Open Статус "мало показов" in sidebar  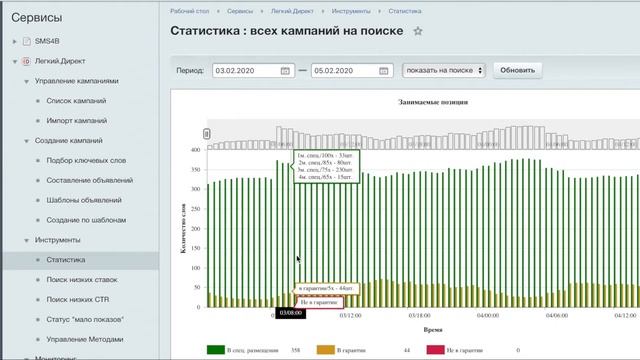[85, 320]
